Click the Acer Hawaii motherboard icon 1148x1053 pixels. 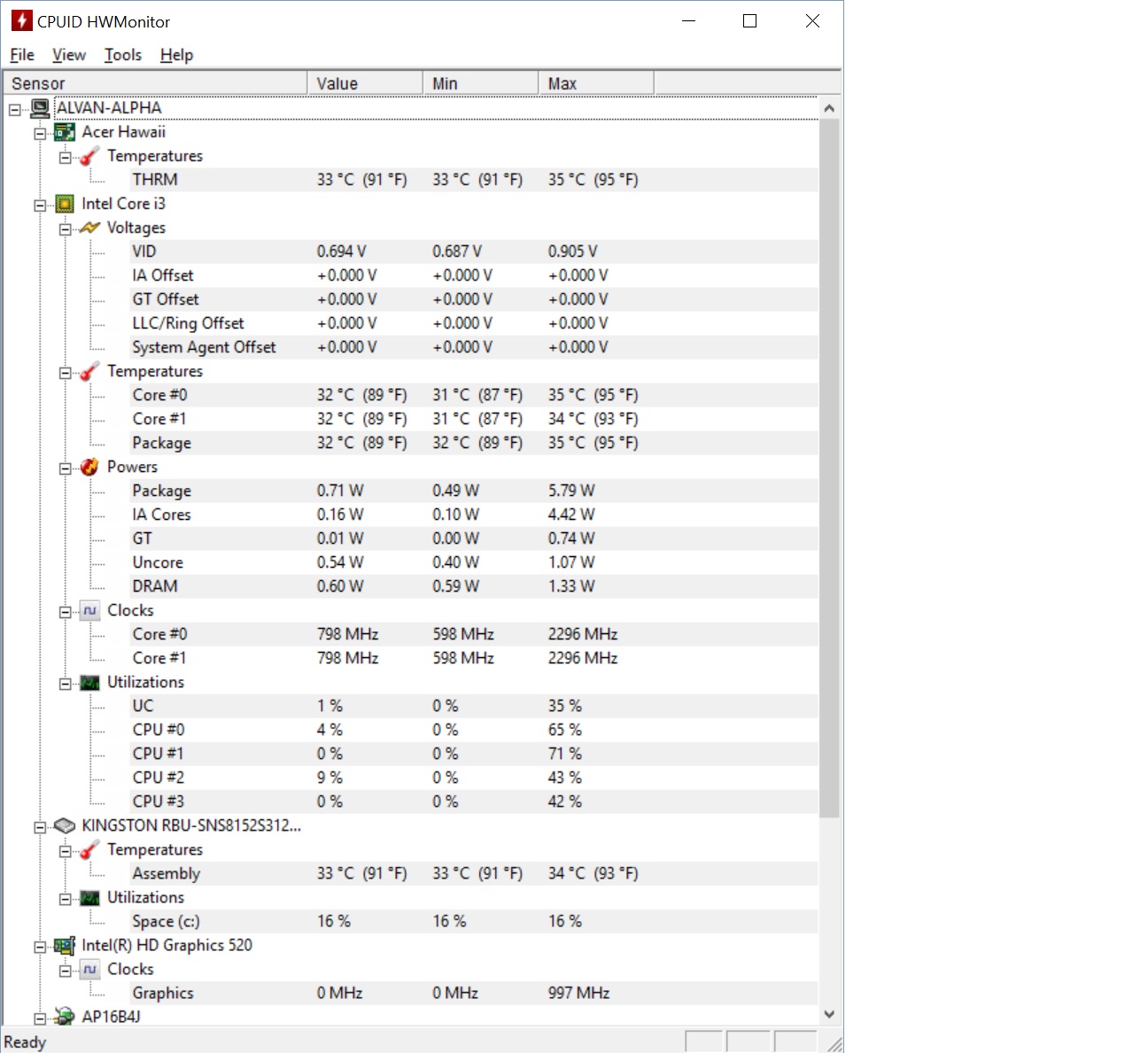coord(65,132)
